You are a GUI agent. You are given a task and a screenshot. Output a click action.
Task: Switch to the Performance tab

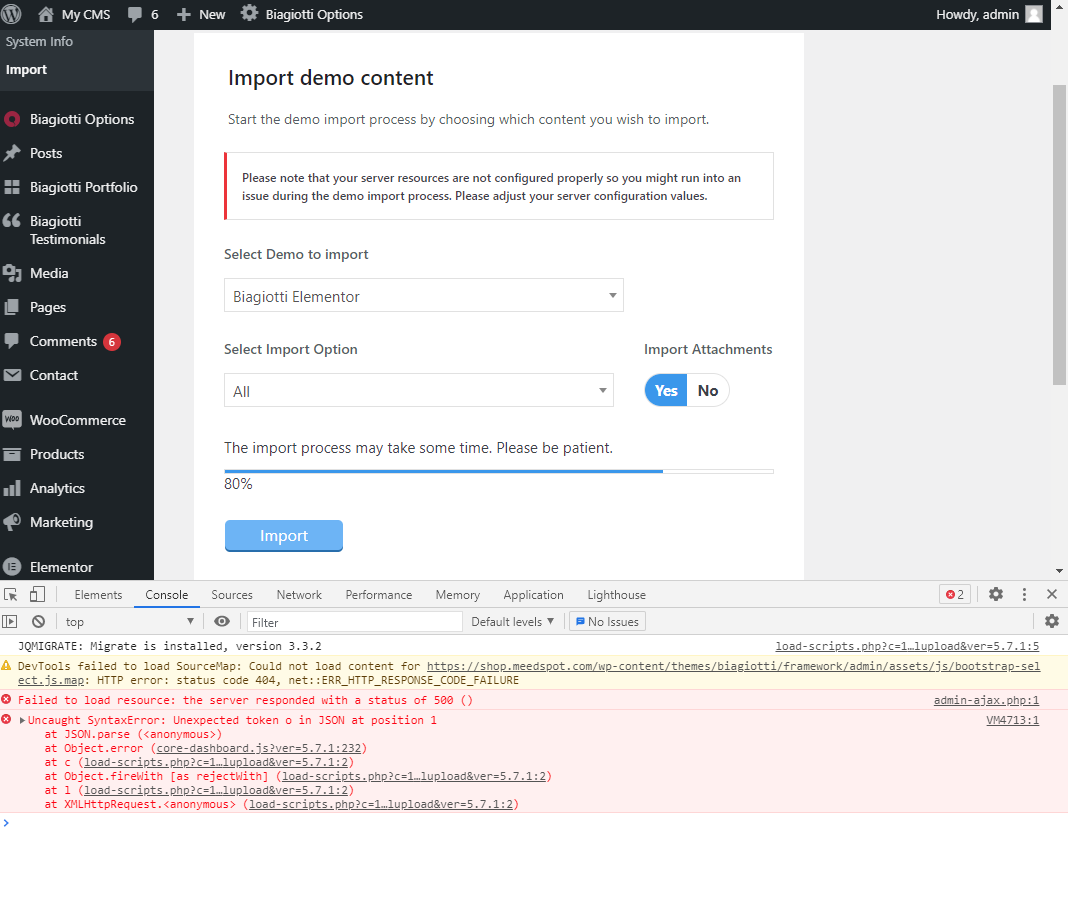379,594
